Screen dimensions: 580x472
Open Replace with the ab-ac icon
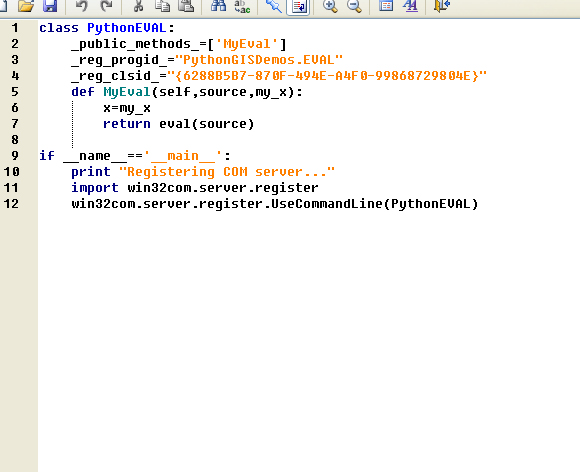[x=242, y=6]
